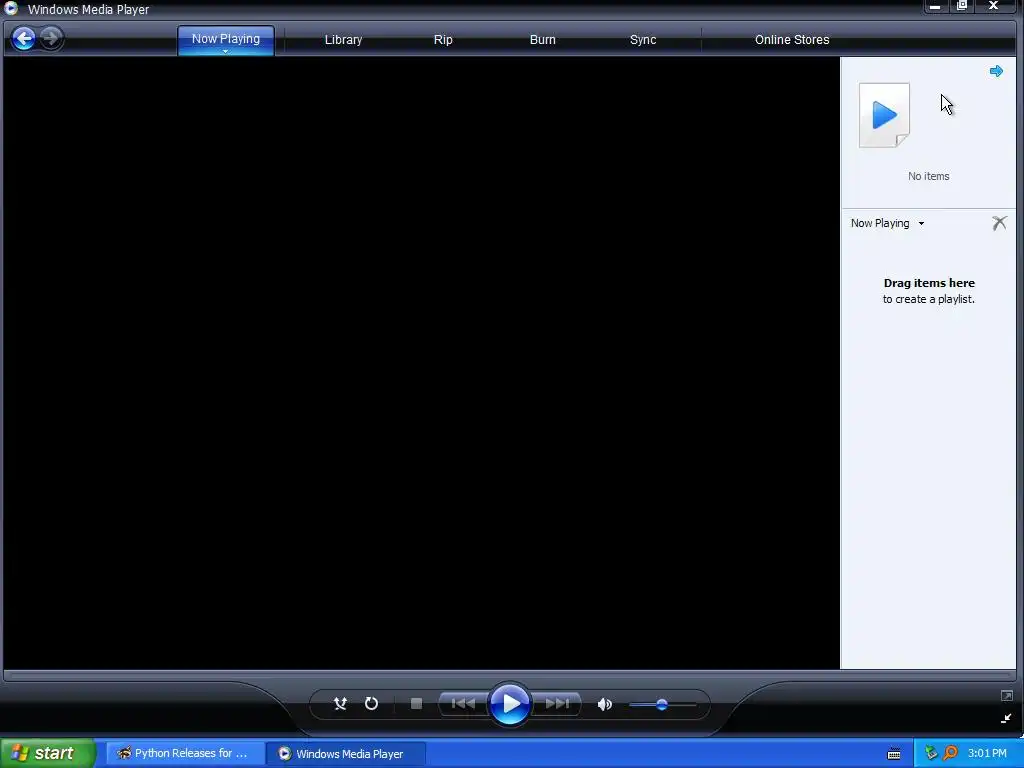Open the Now Playing list dropdown
This screenshot has width=1024, height=768.
[x=888, y=223]
